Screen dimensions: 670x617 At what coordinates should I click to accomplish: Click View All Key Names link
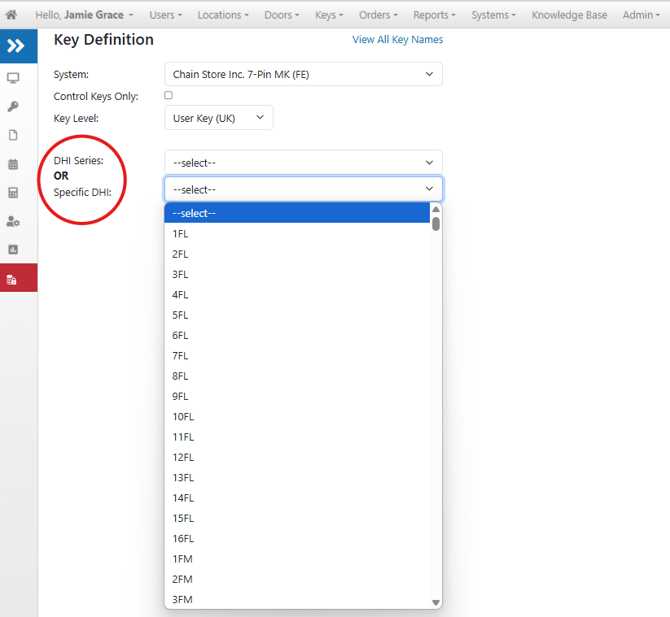tap(397, 40)
